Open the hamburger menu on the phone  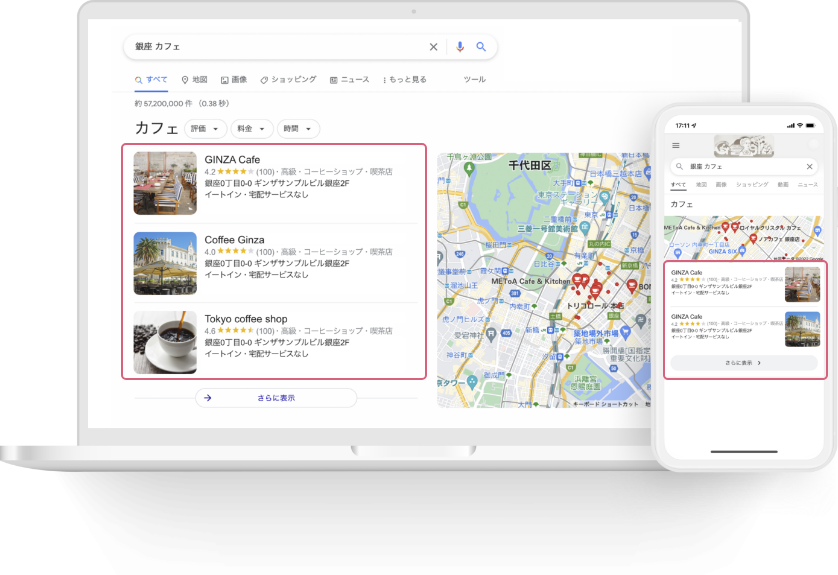[676, 145]
